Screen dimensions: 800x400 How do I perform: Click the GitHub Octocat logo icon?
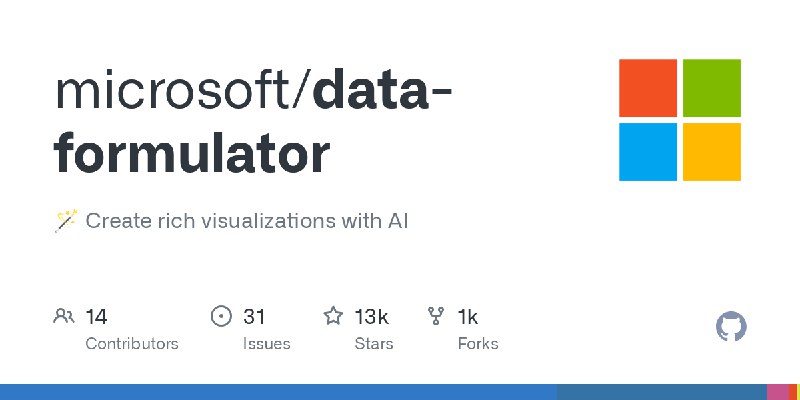pyautogui.click(x=731, y=327)
